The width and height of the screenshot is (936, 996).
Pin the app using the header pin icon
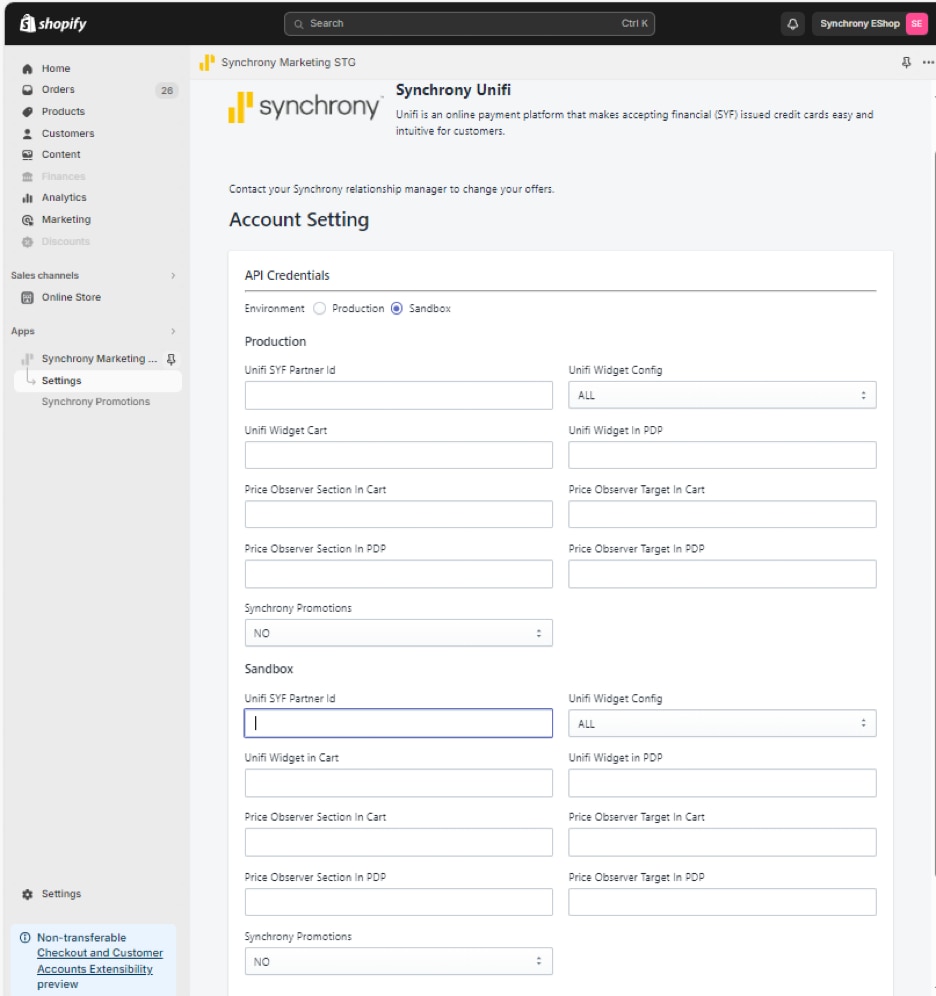906,62
